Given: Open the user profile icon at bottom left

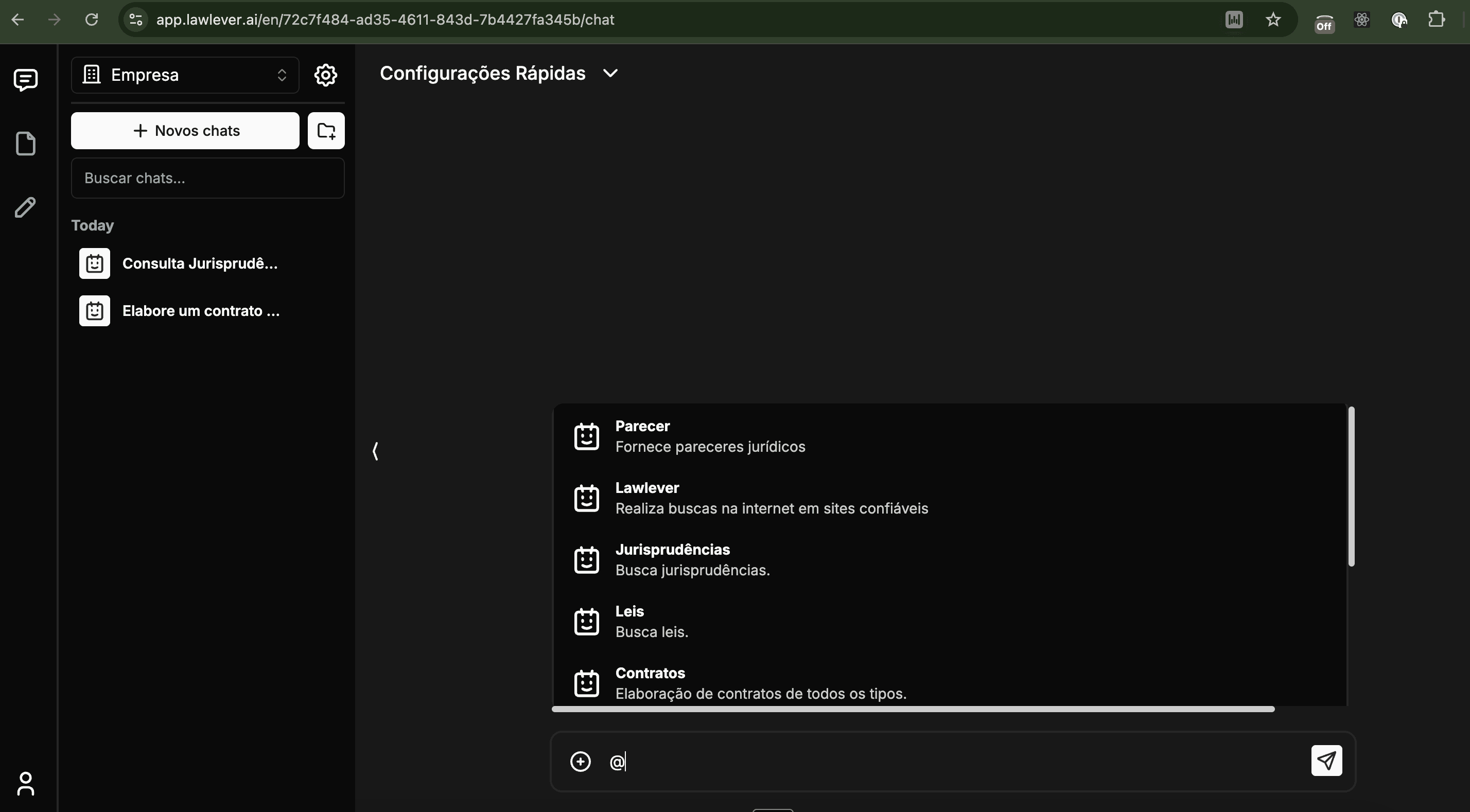Looking at the screenshot, I should (26, 784).
